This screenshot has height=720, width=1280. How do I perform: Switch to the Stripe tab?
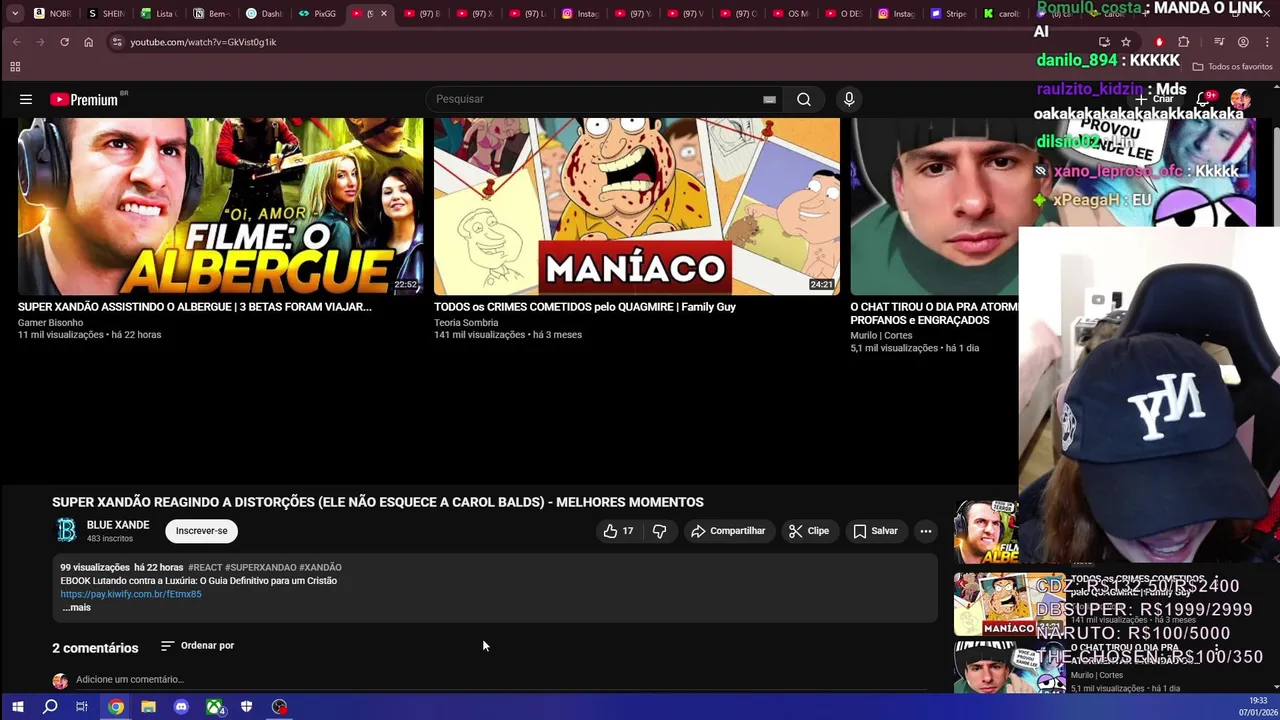[948, 14]
